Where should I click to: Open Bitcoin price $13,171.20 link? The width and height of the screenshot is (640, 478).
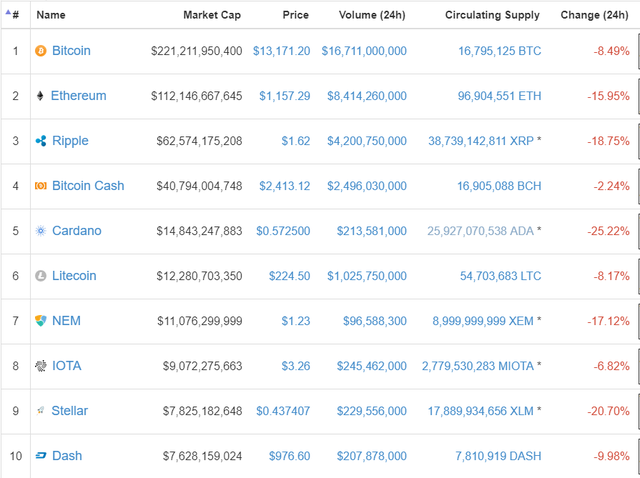281,51
